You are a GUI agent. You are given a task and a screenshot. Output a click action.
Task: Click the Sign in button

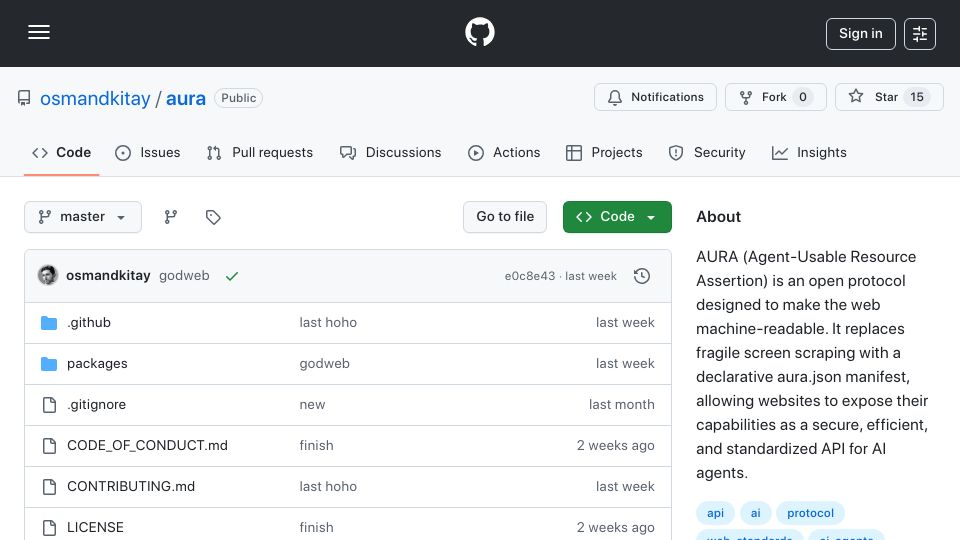(860, 34)
